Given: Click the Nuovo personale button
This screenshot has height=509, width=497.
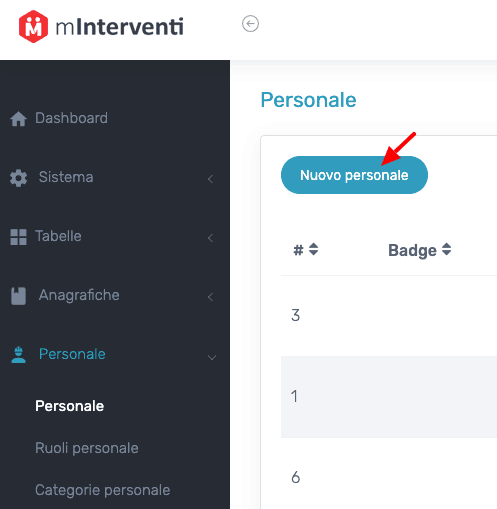Looking at the screenshot, I should (354, 175).
